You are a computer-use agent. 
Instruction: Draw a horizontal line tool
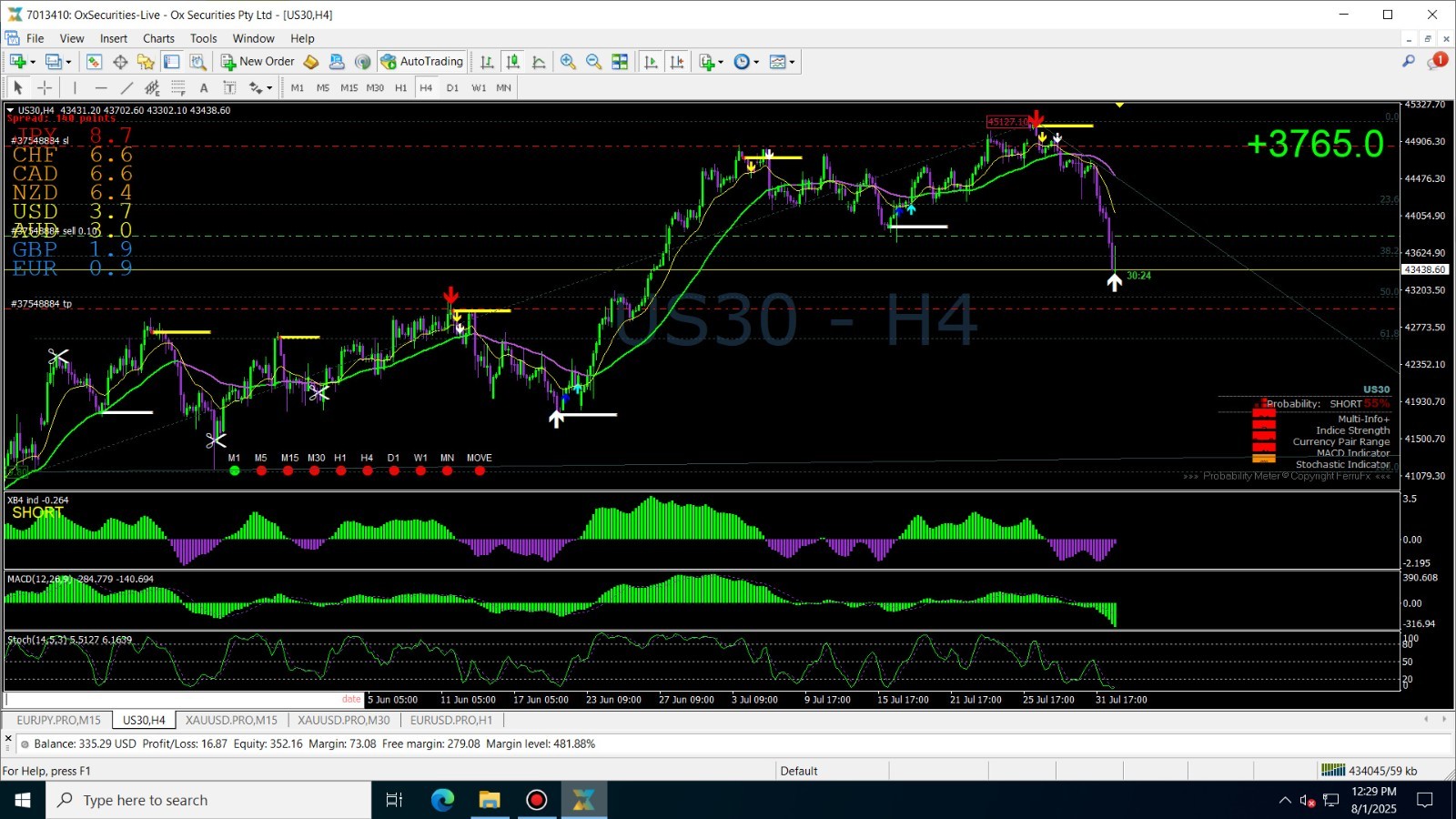click(x=101, y=87)
